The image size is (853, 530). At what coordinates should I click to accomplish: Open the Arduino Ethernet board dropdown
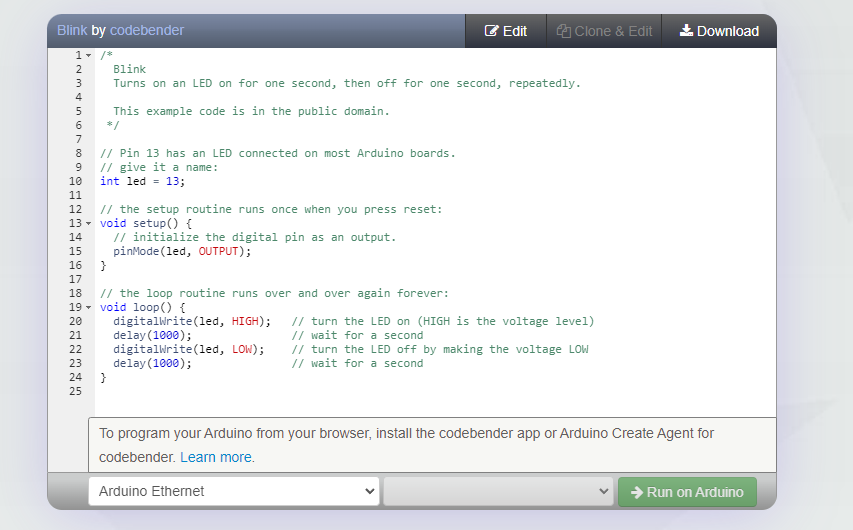click(x=234, y=491)
